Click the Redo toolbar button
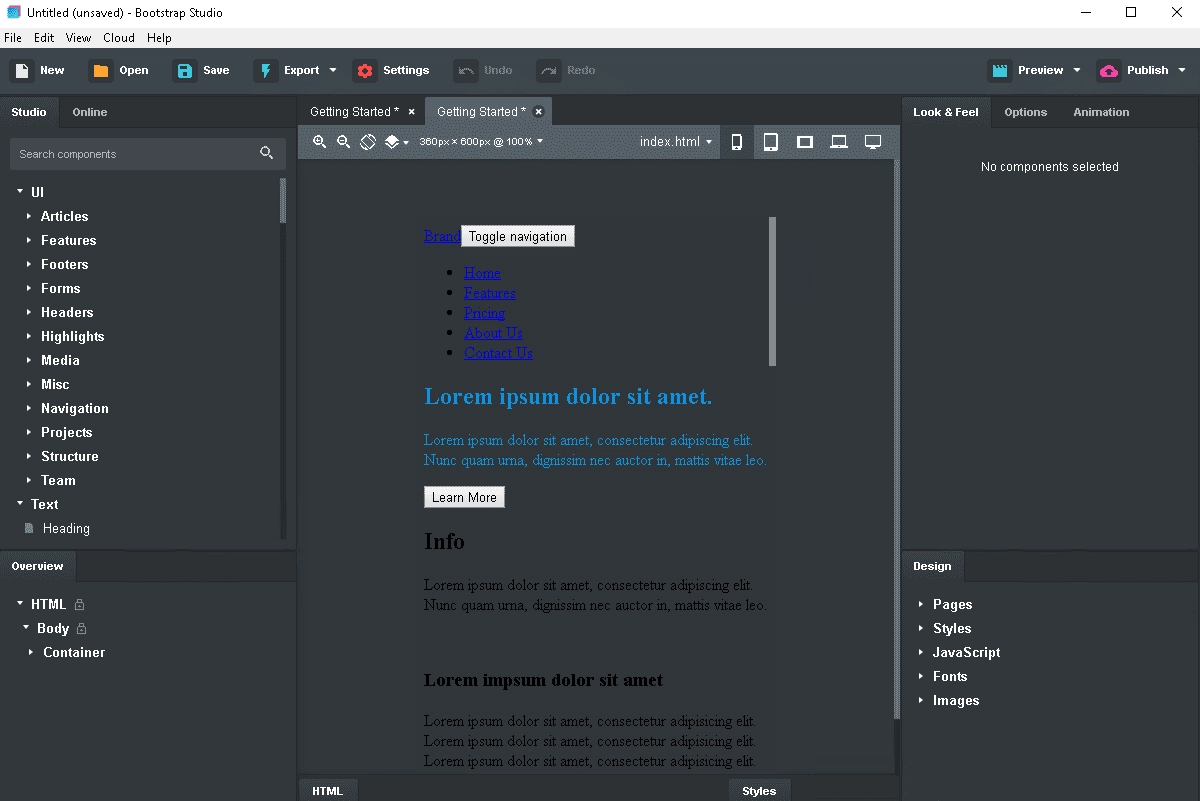 567,70
